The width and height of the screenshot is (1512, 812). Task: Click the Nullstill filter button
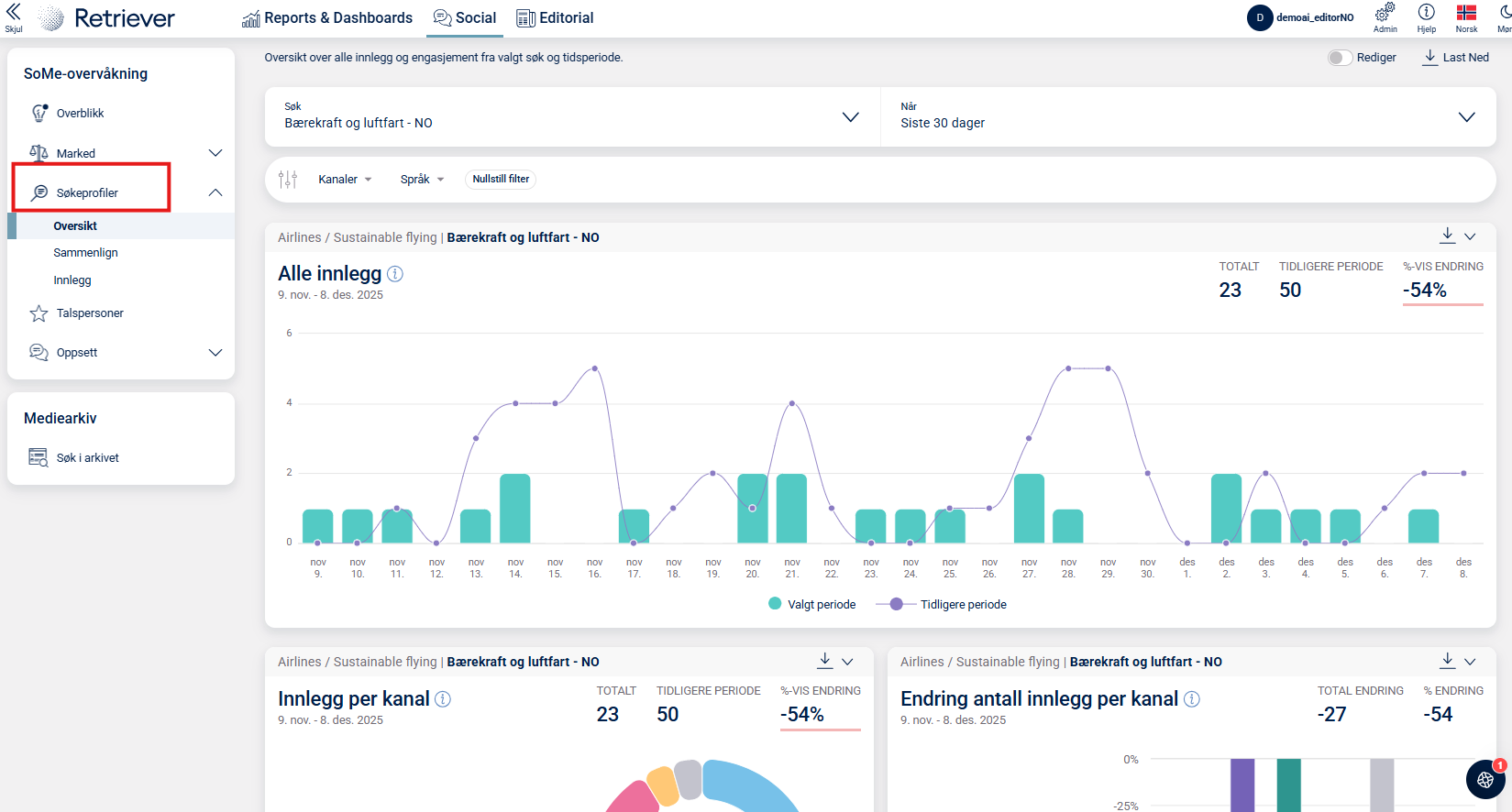coord(501,180)
